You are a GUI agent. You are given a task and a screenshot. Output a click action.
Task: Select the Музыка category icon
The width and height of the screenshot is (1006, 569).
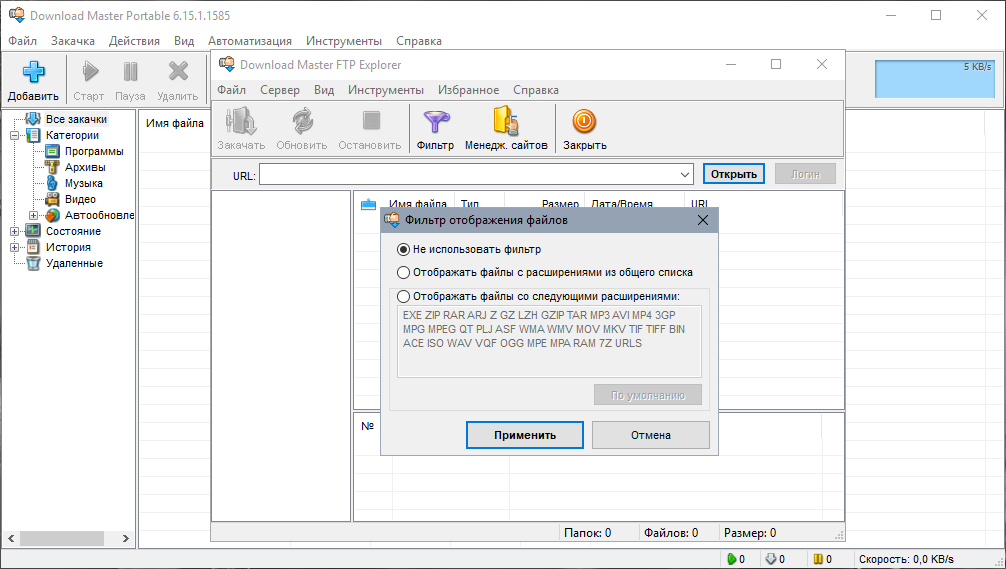click(53, 183)
